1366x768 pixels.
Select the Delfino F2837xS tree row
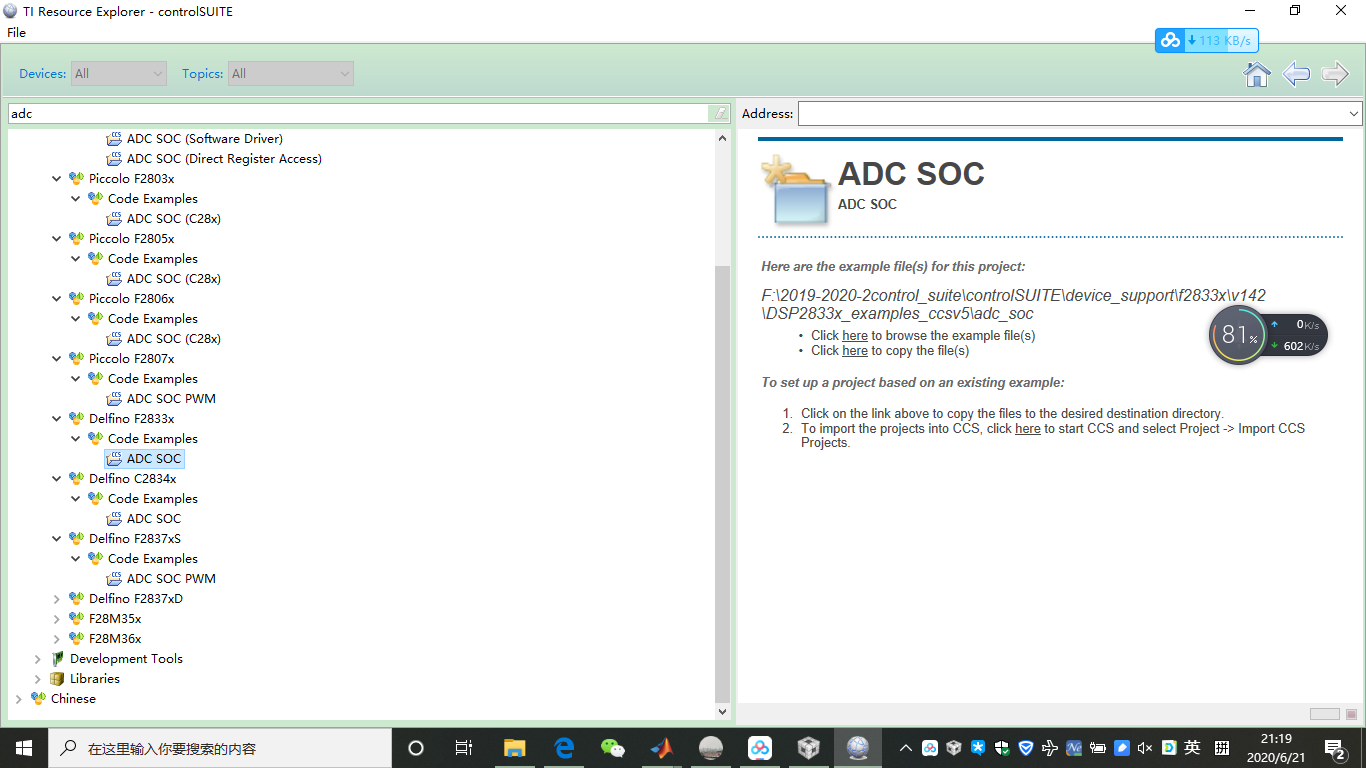(x=135, y=539)
